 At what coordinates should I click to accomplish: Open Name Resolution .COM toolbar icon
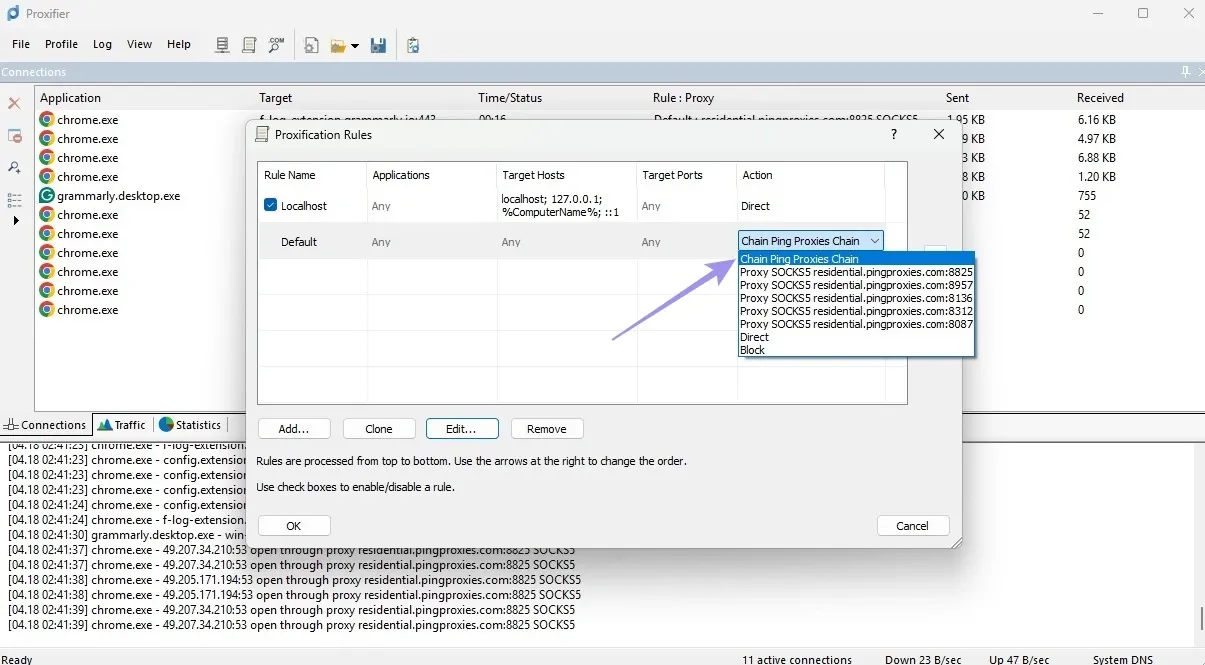click(x=276, y=45)
